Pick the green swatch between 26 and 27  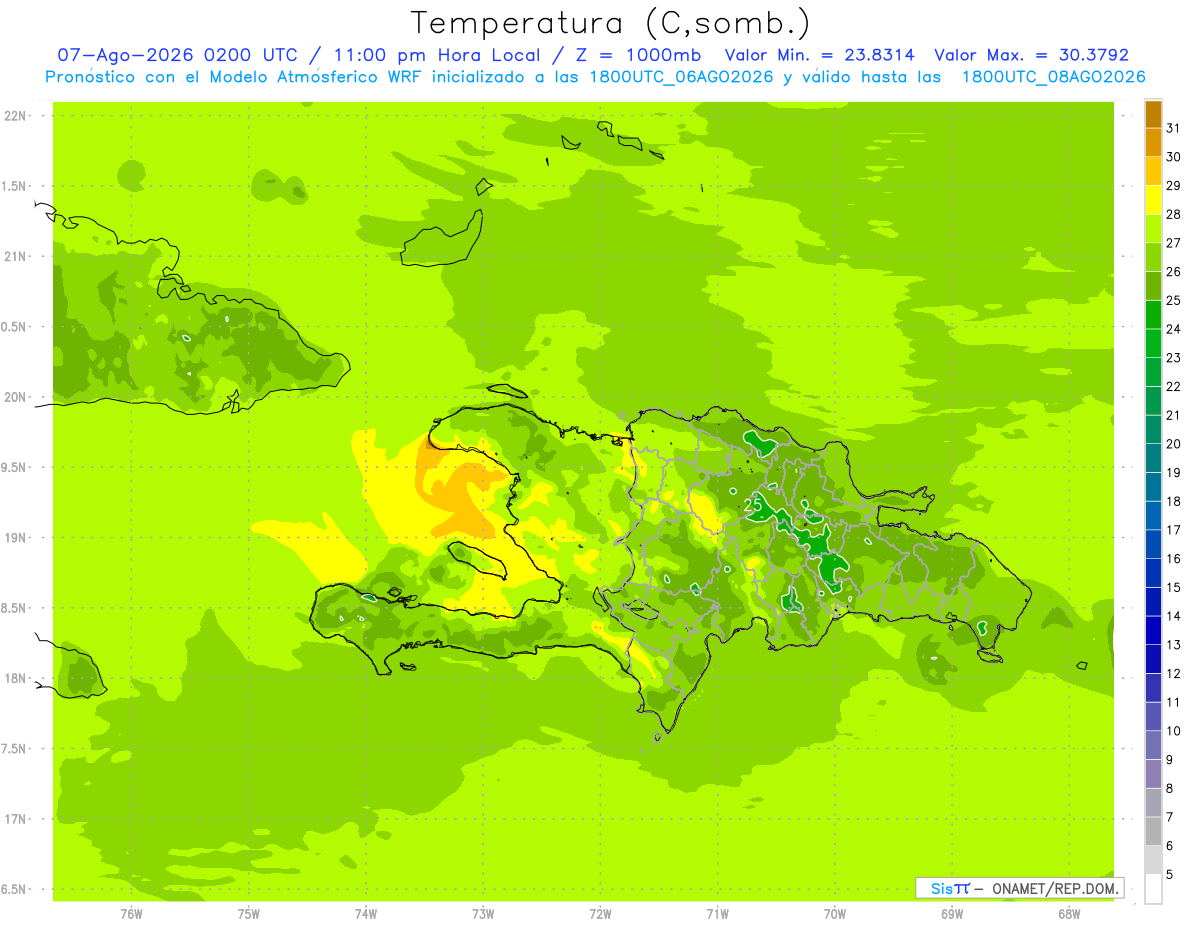click(x=1154, y=257)
